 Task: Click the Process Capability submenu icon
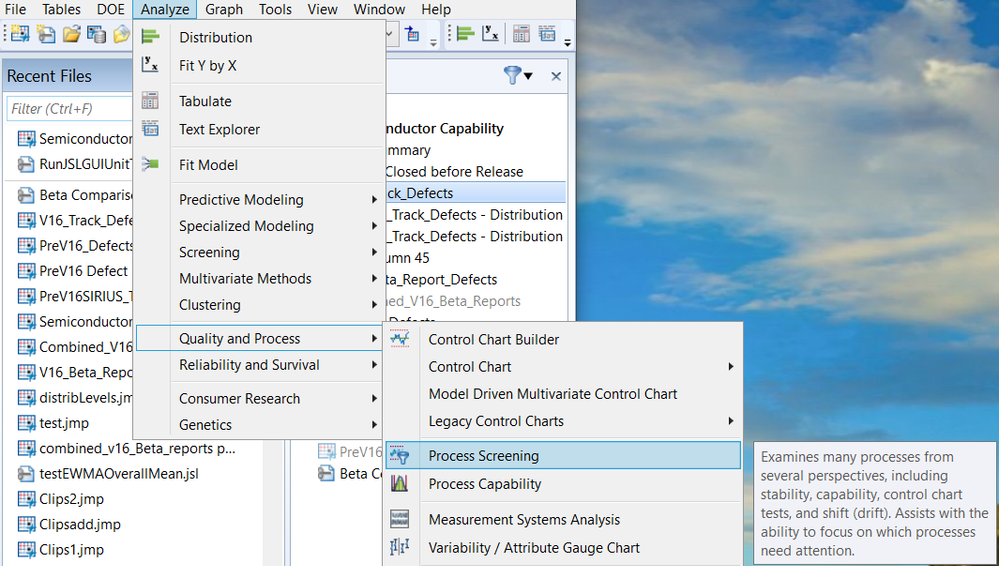[x=399, y=484]
